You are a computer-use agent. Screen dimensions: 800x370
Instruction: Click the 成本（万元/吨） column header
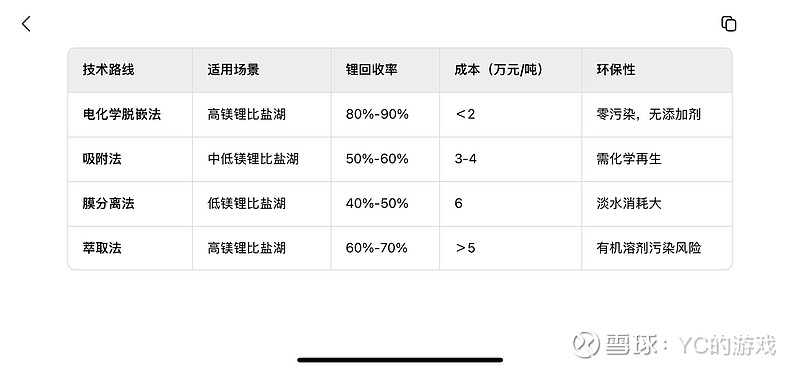[498, 70]
